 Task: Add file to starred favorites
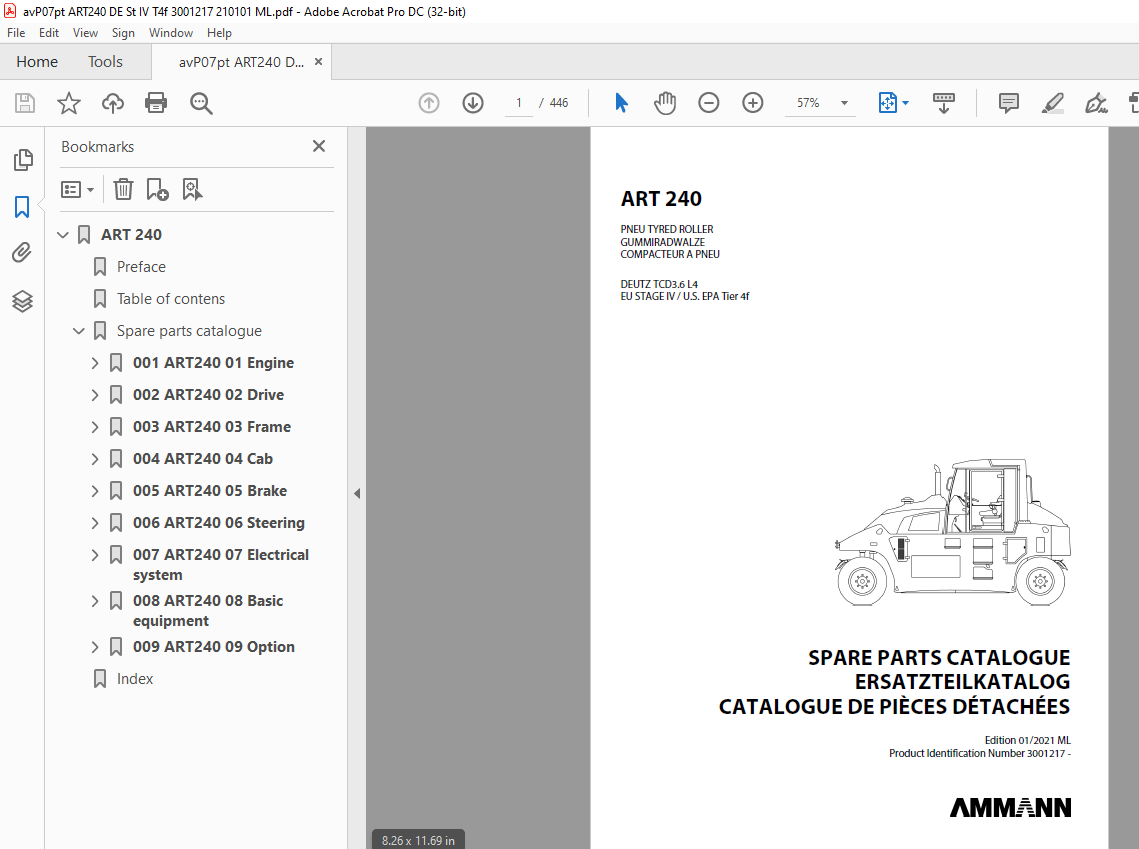click(x=69, y=103)
